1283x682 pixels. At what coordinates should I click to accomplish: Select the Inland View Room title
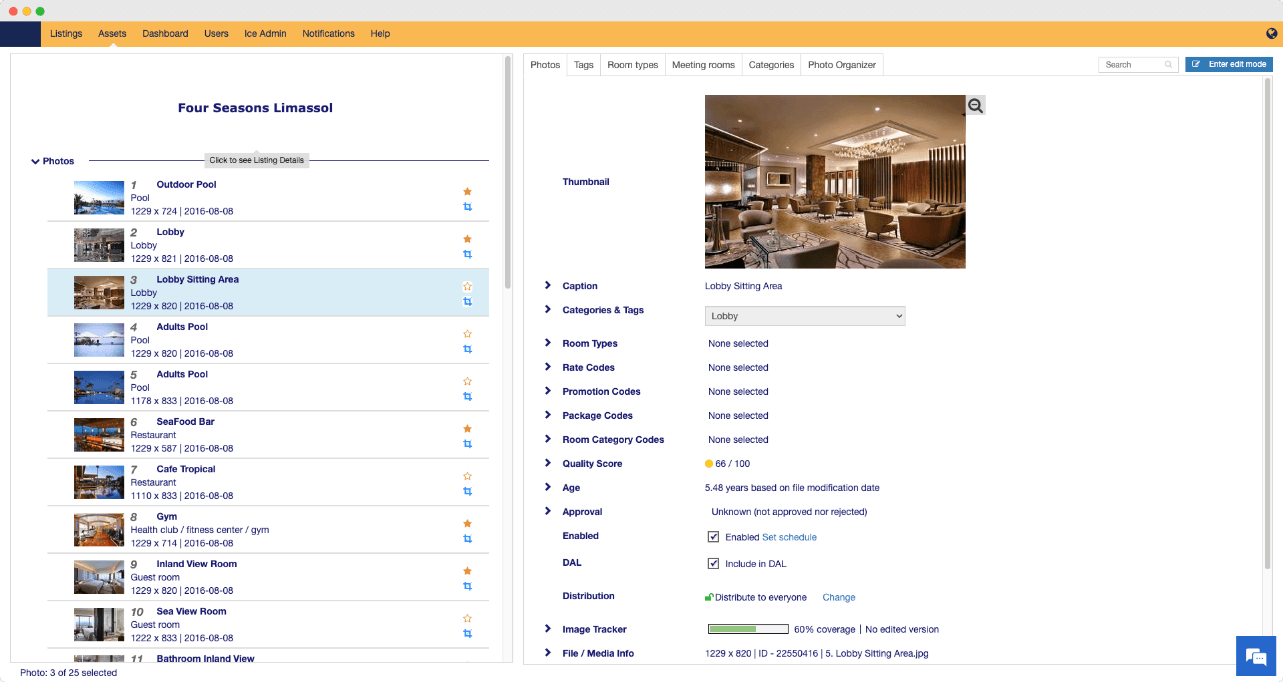tap(196, 564)
